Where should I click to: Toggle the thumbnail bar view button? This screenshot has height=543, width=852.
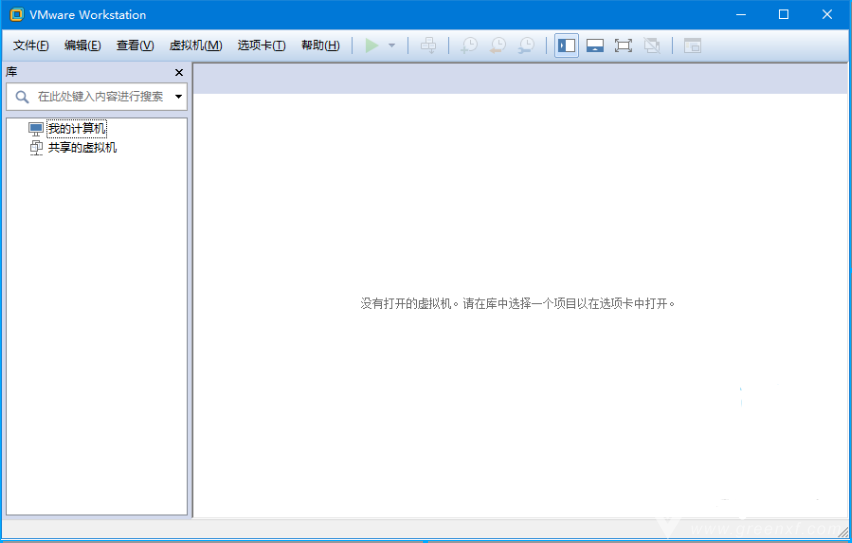tap(595, 46)
